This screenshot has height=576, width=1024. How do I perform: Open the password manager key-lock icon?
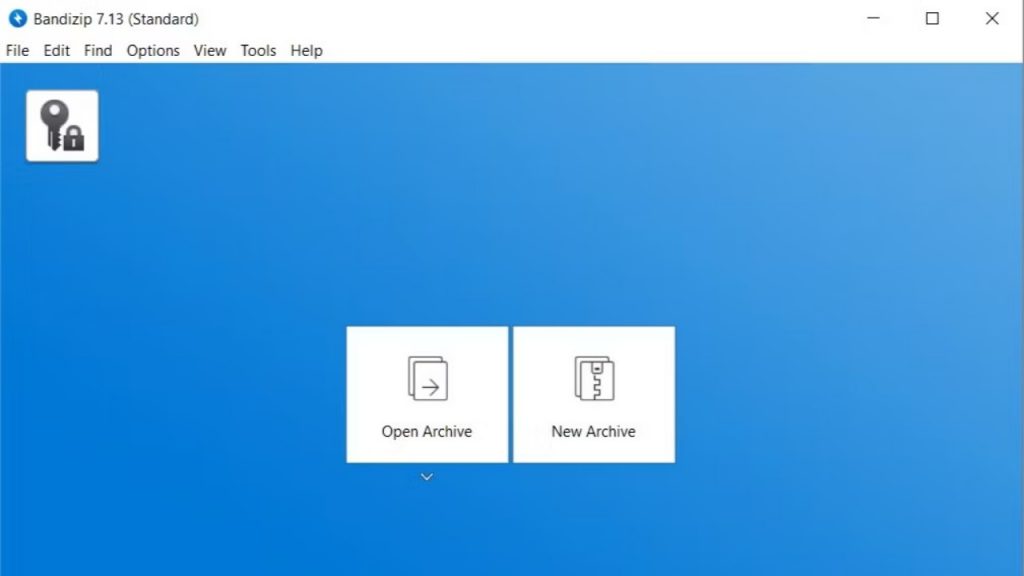point(62,126)
